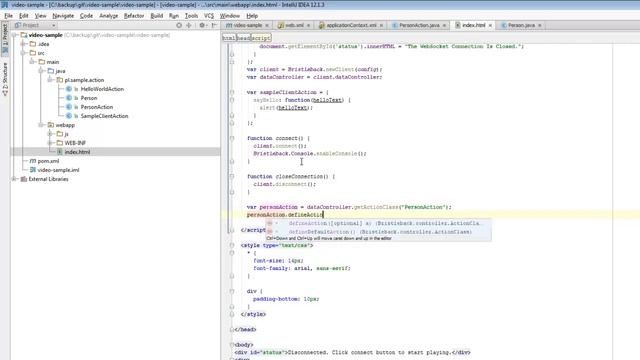Select the PersonAction class in project tree
The image size is (640, 360).
[96, 107]
